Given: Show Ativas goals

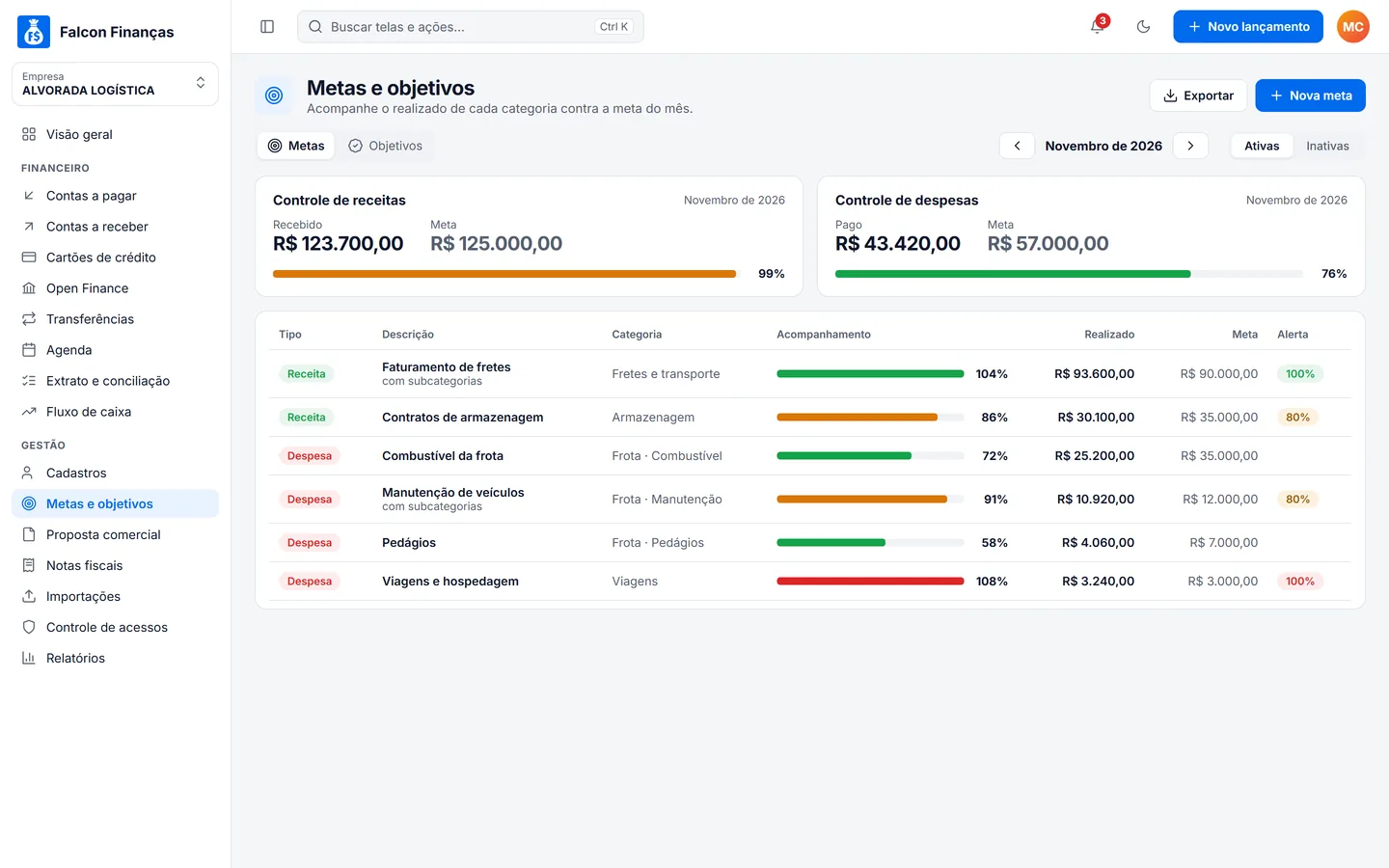Looking at the screenshot, I should pyautogui.click(x=1262, y=146).
